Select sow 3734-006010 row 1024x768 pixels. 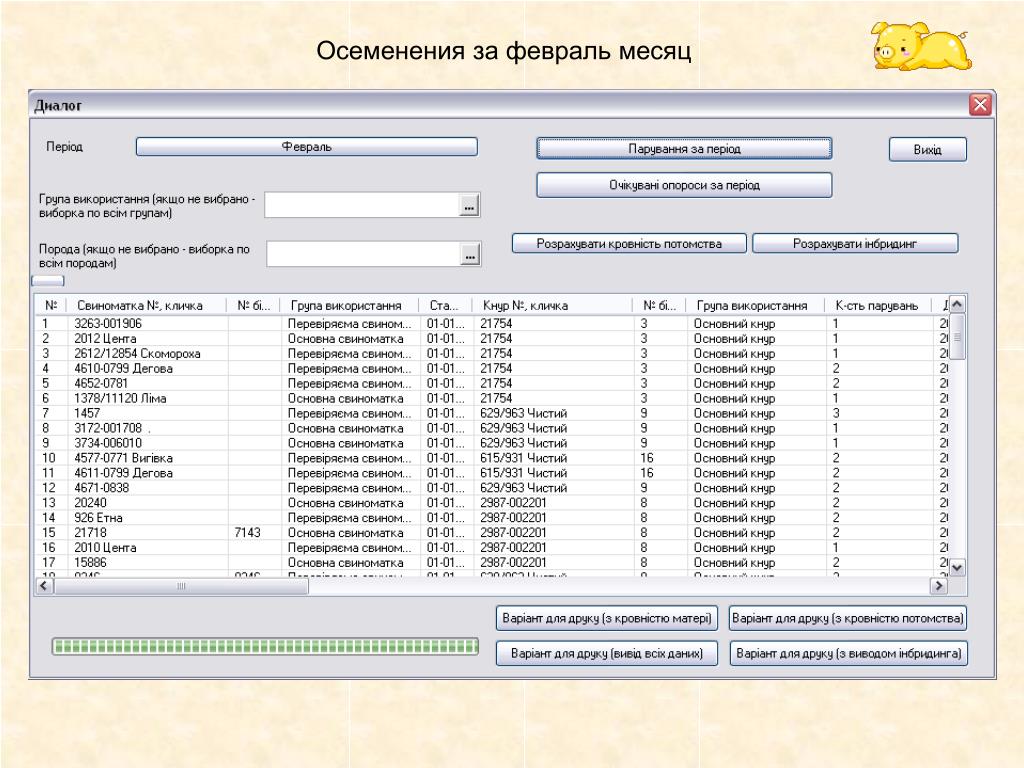pyautogui.click(x=108, y=443)
